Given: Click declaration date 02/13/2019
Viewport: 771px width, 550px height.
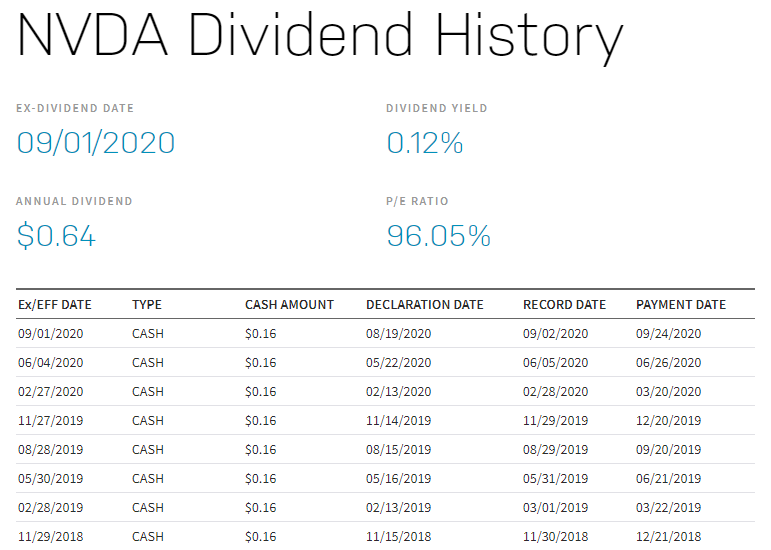Looking at the screenshot, I should pyautogui.click(x=398, y=508).
